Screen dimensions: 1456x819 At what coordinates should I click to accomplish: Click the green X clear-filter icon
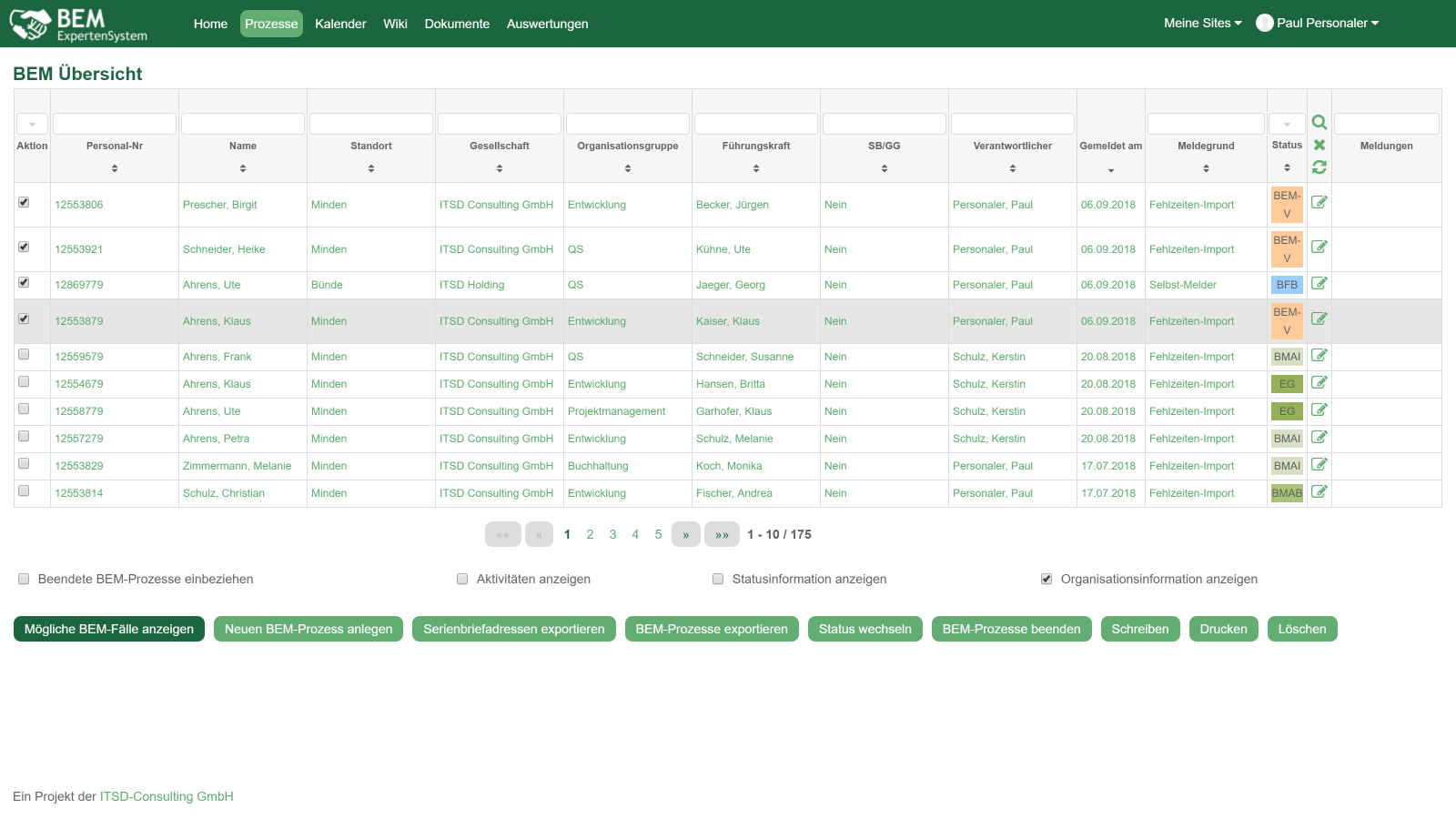click(x=1319, y=146)
